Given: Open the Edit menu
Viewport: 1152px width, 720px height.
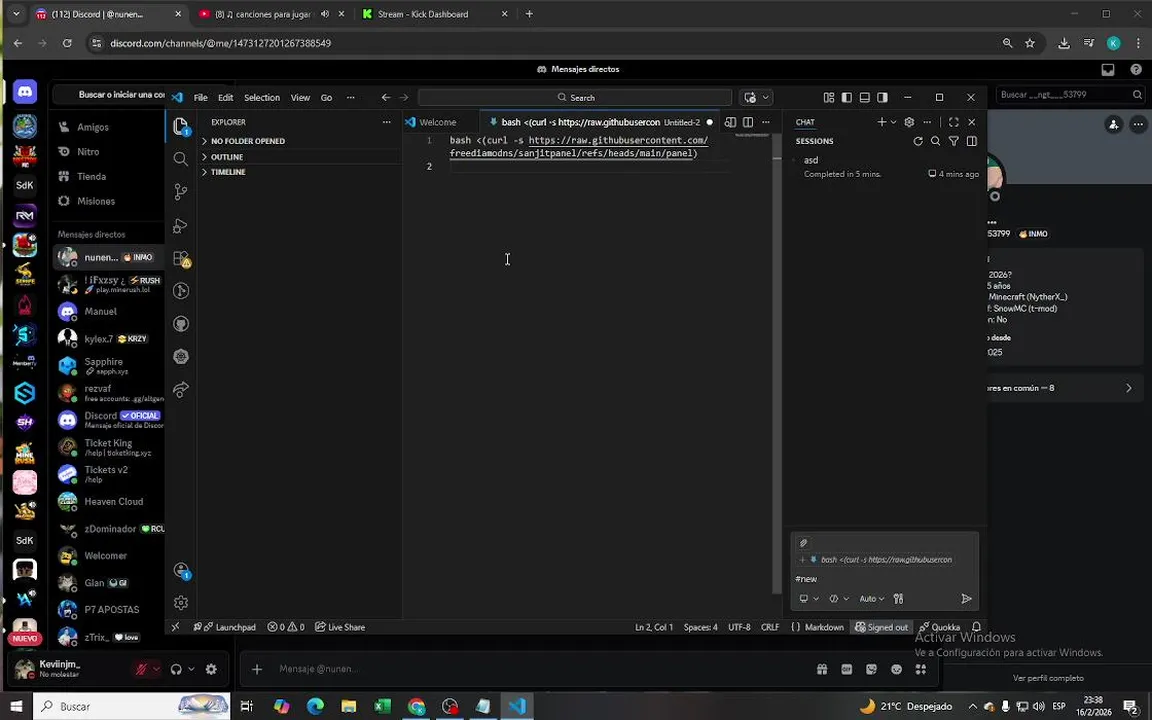Looking at the screenshot, I should (x=226, y=97).
